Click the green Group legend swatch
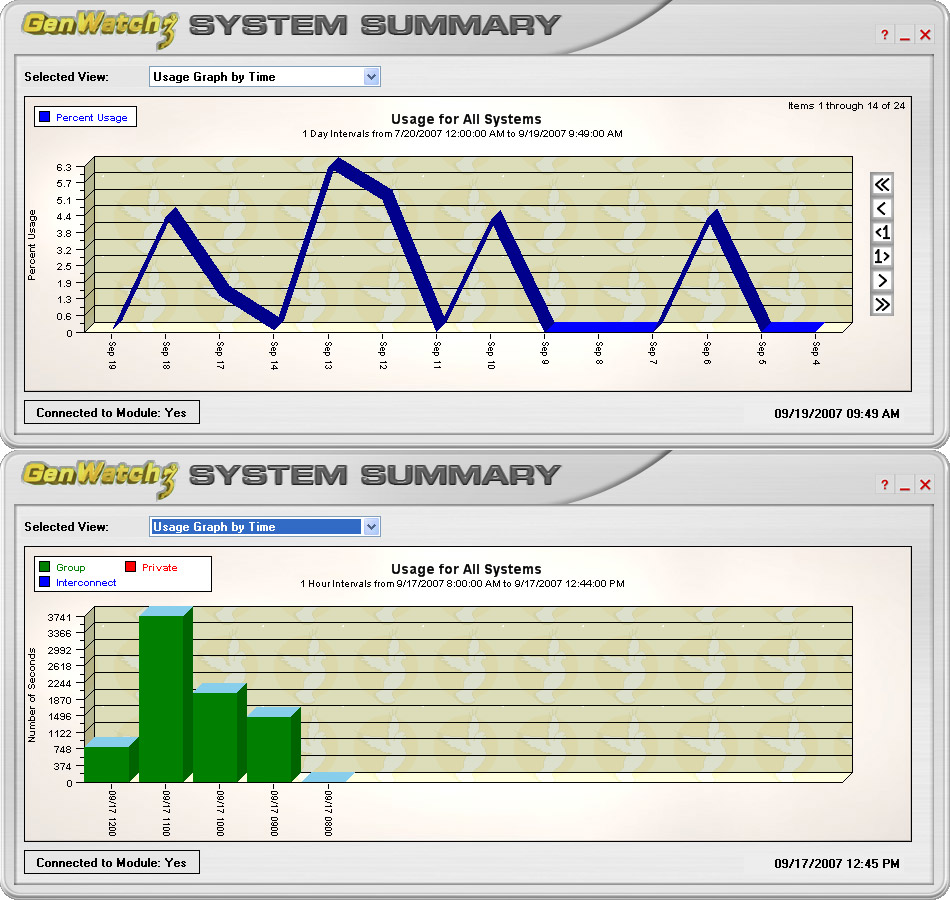The image size is (950, 900). click(x=44, y=568)
